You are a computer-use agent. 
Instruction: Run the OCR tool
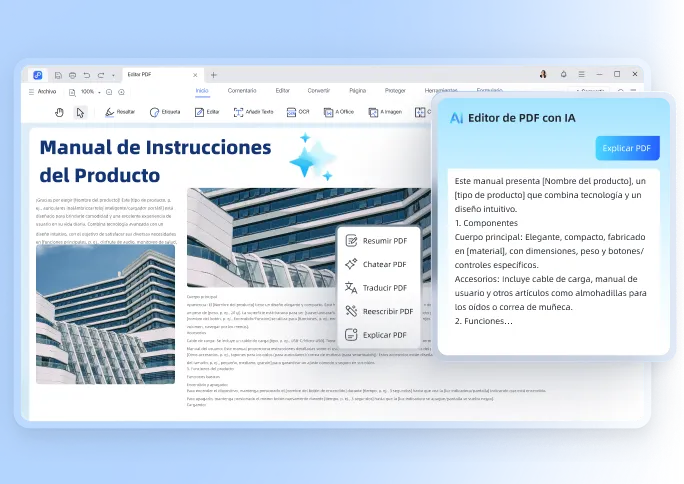(x=298, y=112)
